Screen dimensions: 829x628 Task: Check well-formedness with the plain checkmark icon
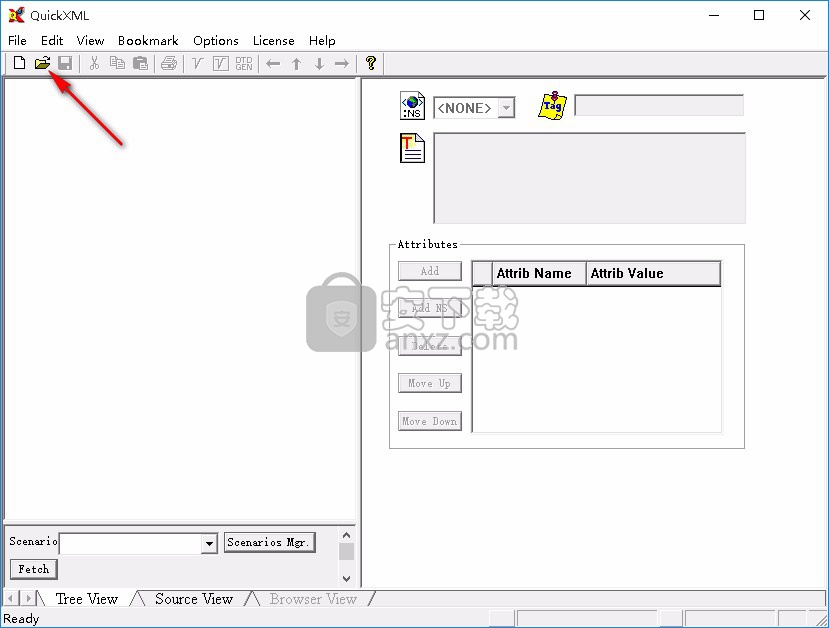pyautogui.click(x=198, y=63)
